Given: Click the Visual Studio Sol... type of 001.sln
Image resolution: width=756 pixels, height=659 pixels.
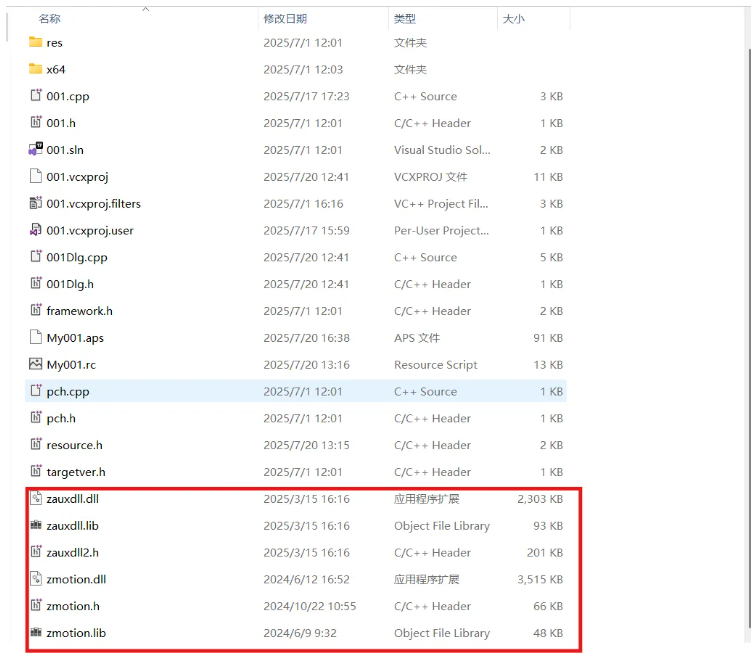Looking at the screenshot, I should pyautogui.click(x=442, y=150).
